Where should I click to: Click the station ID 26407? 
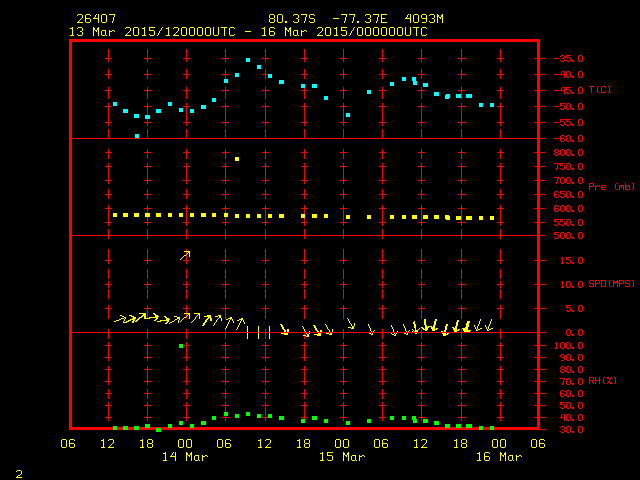pos(96,19)
